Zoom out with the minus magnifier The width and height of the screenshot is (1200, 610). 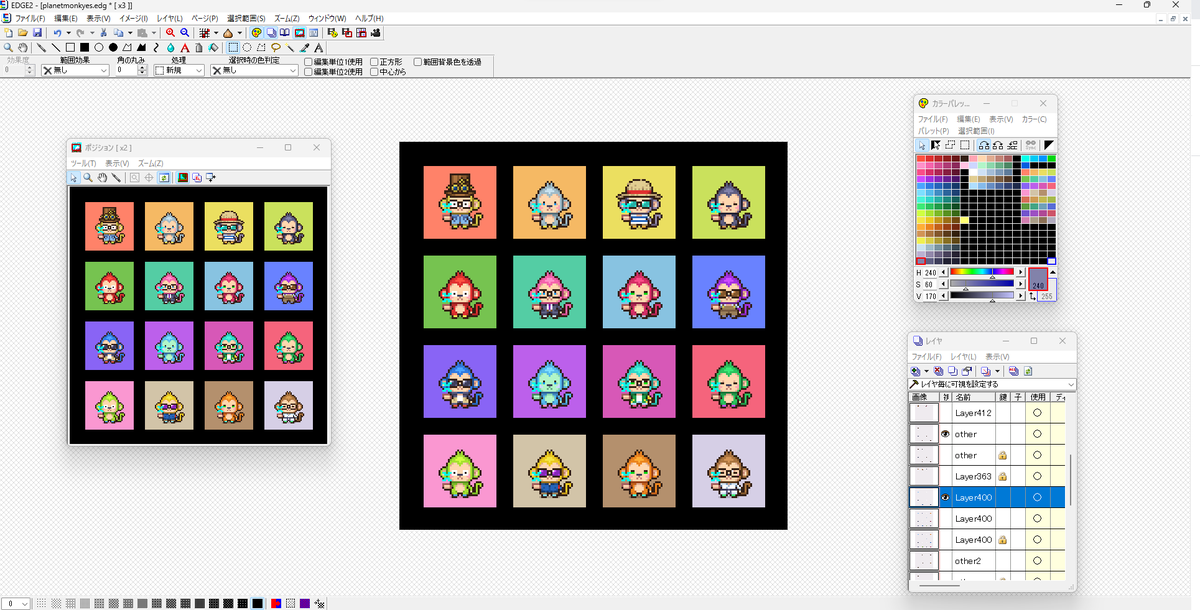coord(185,33)
